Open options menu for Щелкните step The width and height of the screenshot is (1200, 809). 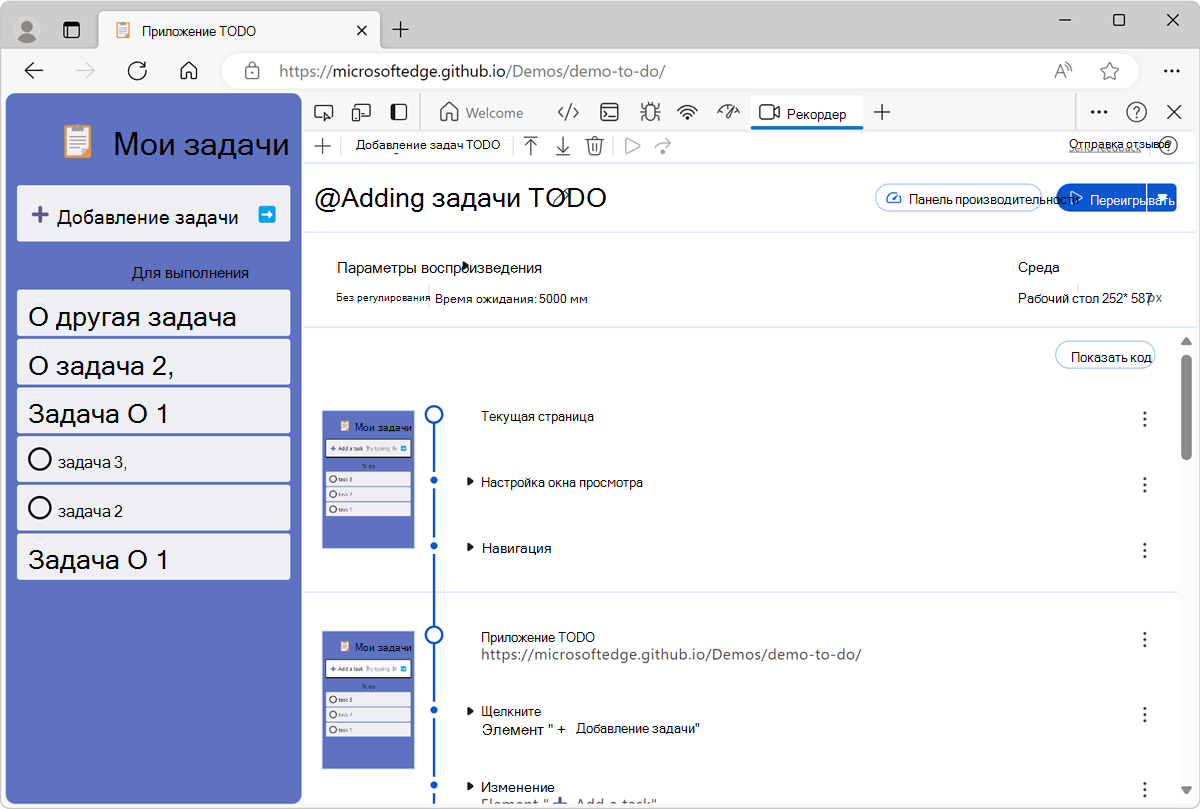[x=1145, y=714]
